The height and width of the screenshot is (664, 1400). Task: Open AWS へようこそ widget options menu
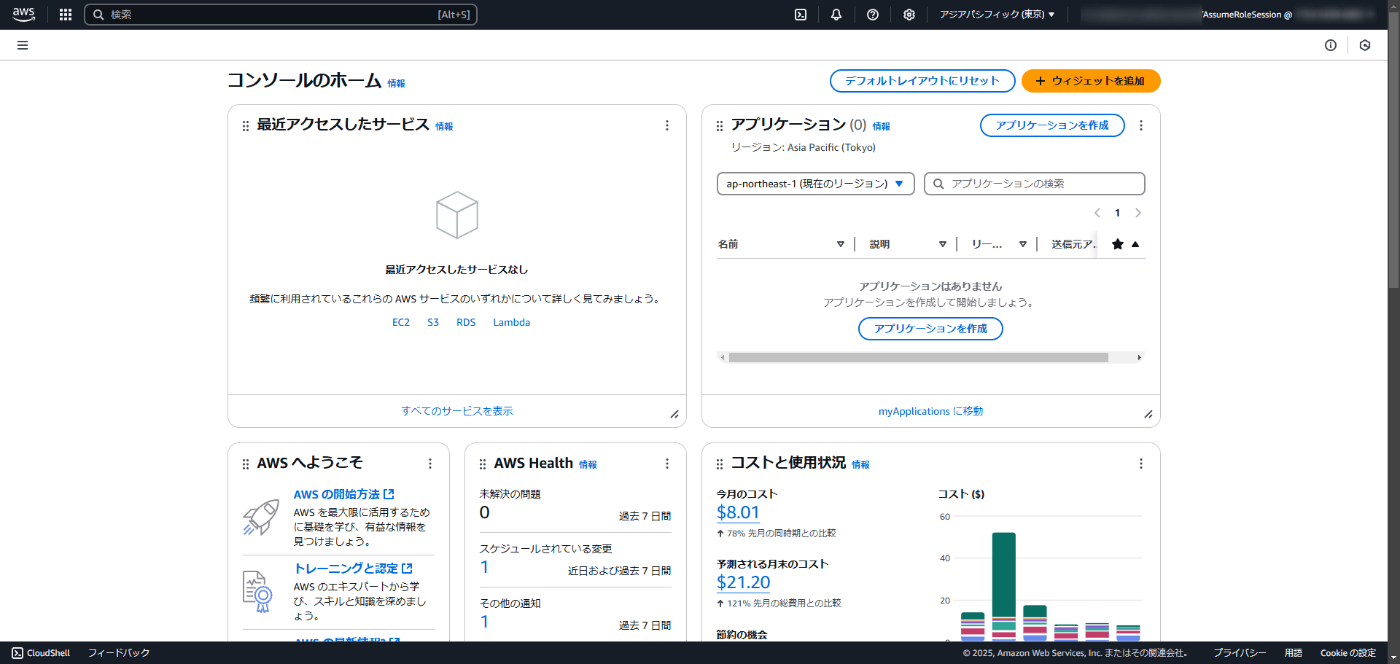(x=430, y=463)
